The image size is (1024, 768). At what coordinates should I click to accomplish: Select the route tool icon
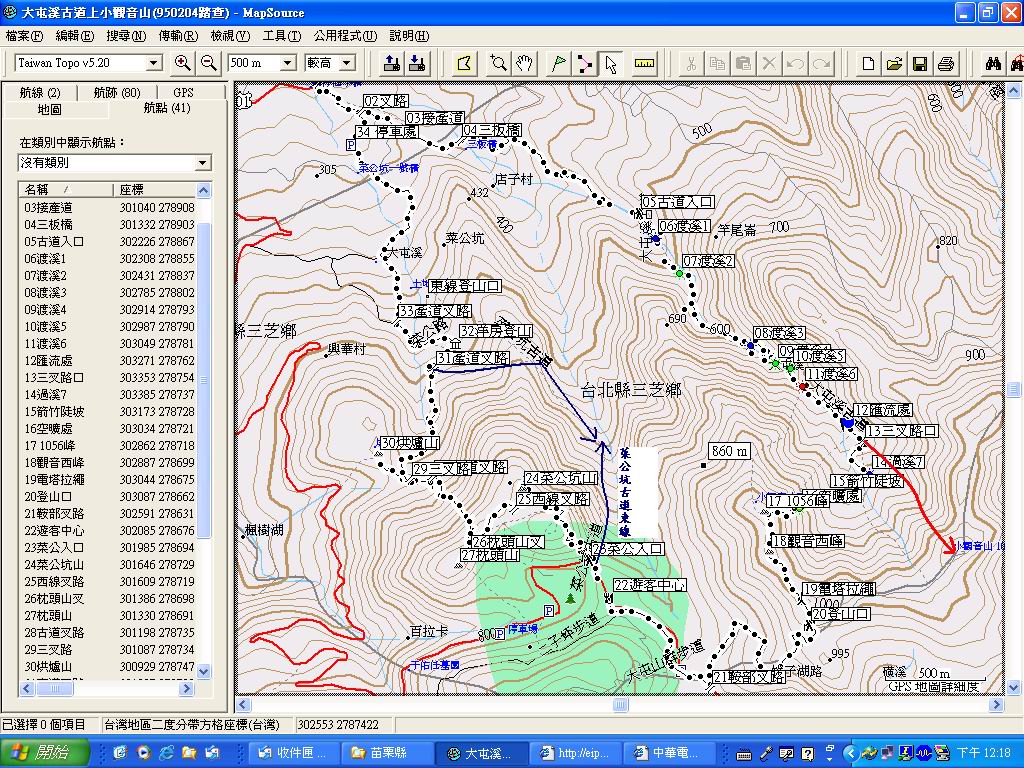(x=584, y=63)
